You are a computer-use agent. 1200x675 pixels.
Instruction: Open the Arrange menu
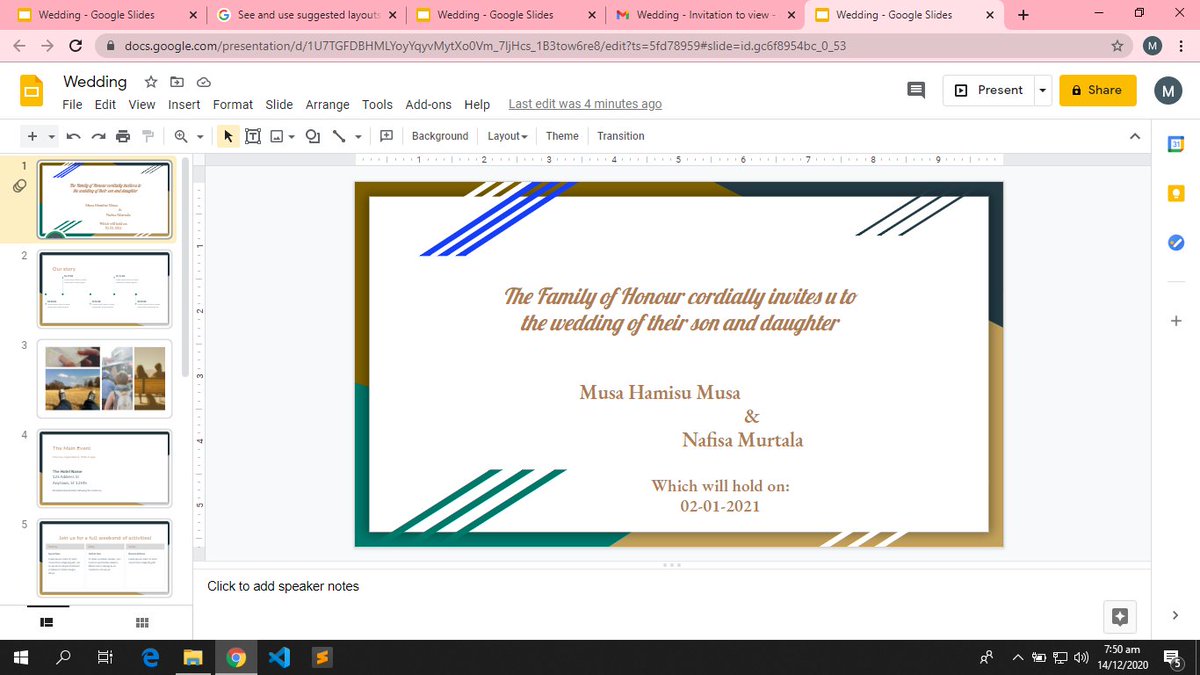pos(328,104)
